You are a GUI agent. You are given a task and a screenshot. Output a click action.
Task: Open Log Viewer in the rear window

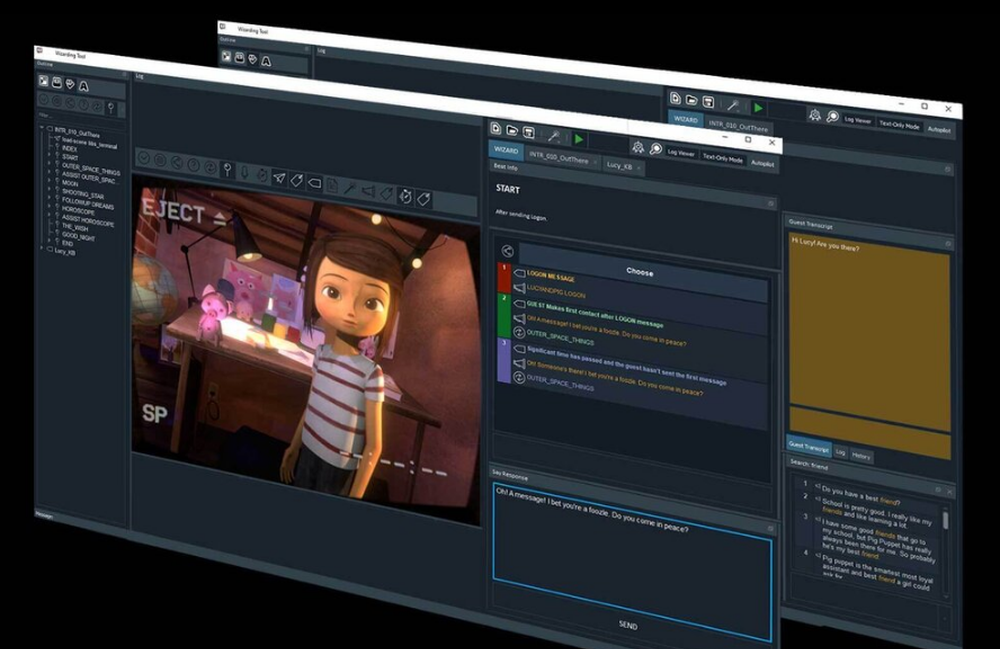pos(858,119)
